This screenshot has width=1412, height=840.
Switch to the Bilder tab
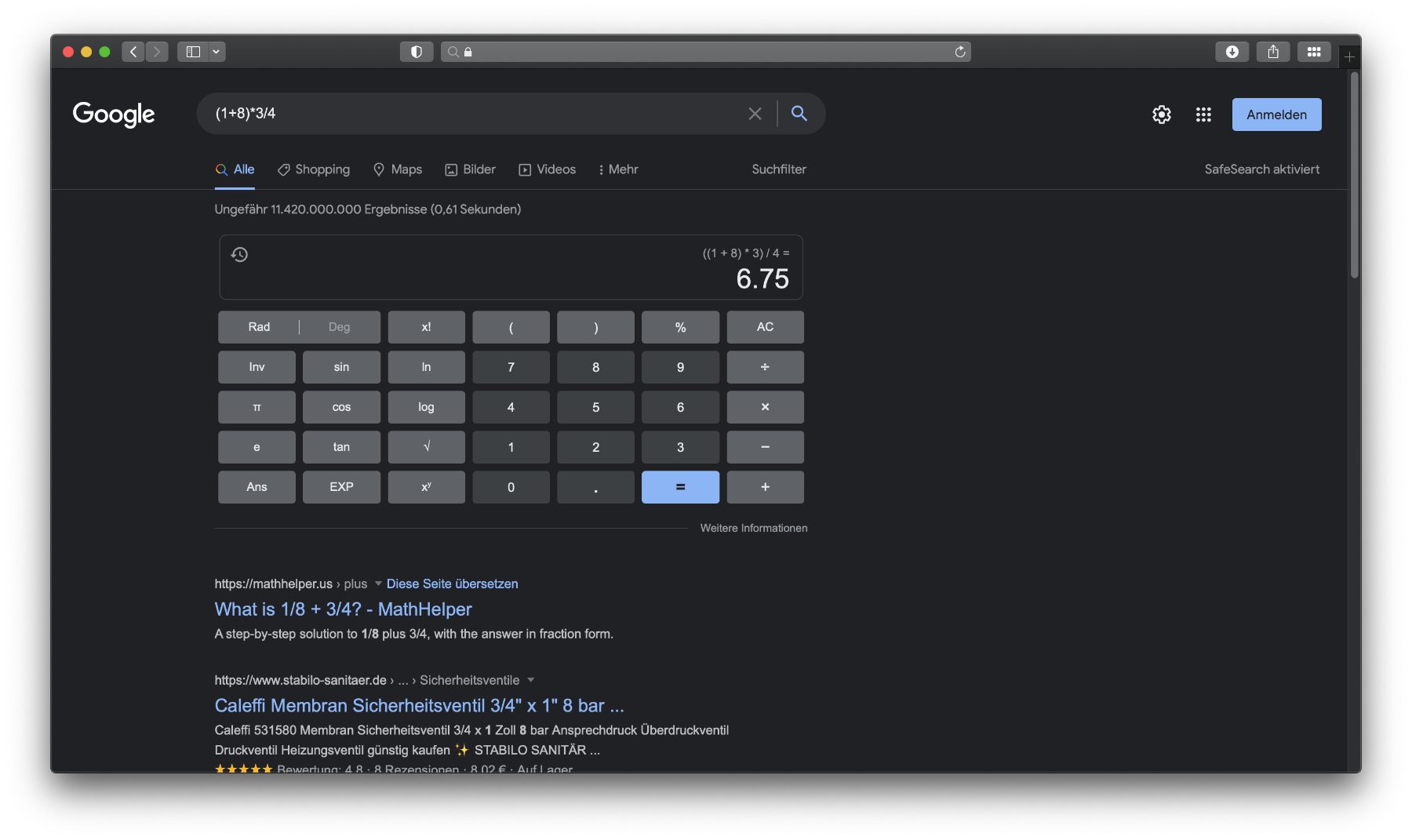pyautogui.click(x=470, y=169)
